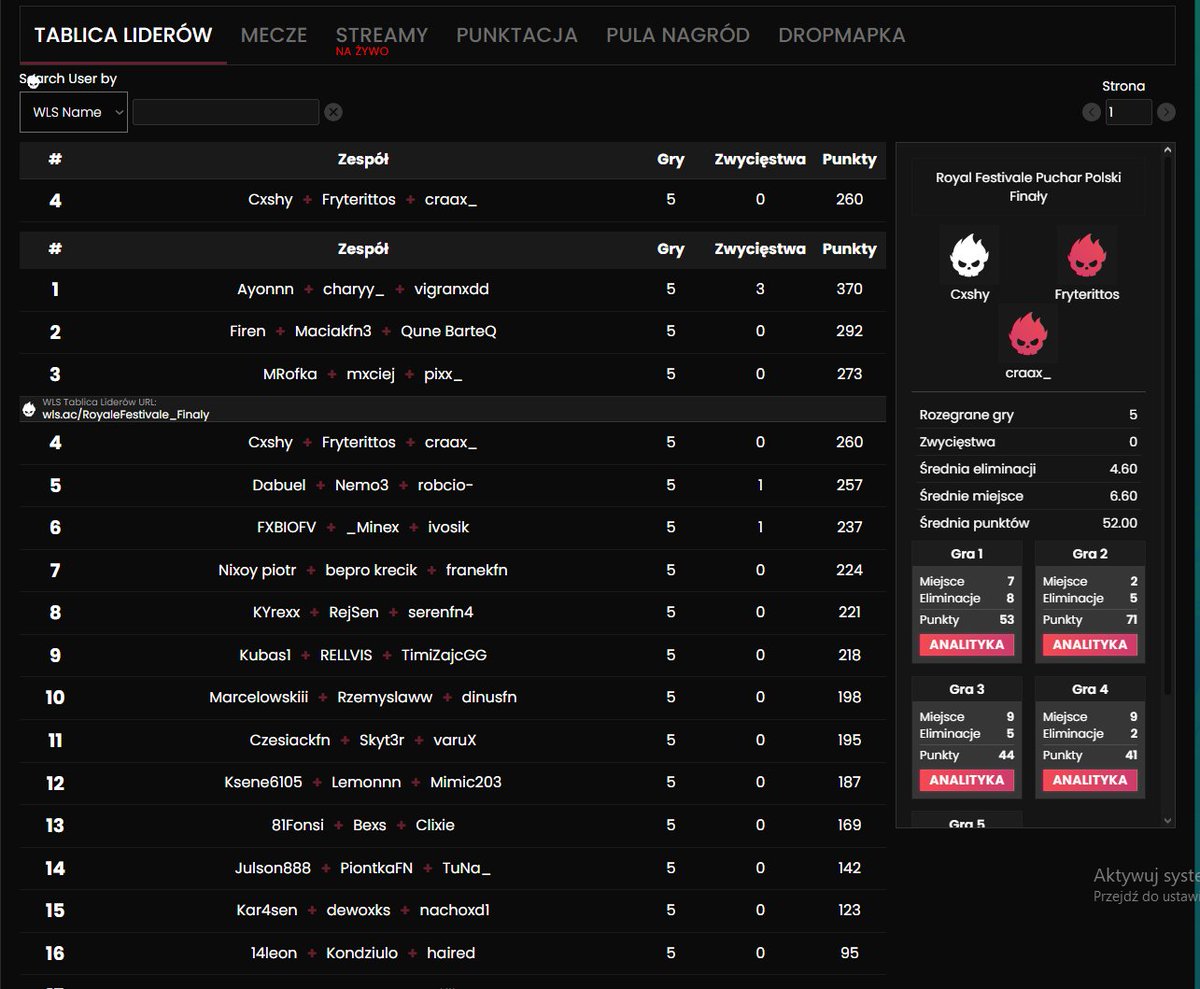Click the wls.ac/RoyaleFestivale_Finaly URL
Screen dimensions: 1200x989
[126, 414]
